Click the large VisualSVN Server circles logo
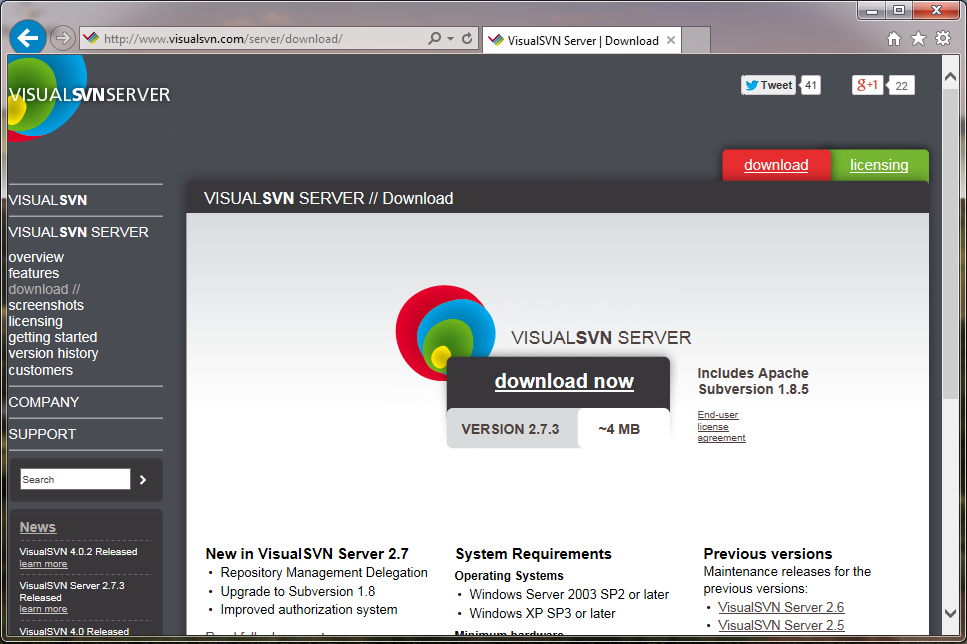967x644 pixels. point(445,330)
